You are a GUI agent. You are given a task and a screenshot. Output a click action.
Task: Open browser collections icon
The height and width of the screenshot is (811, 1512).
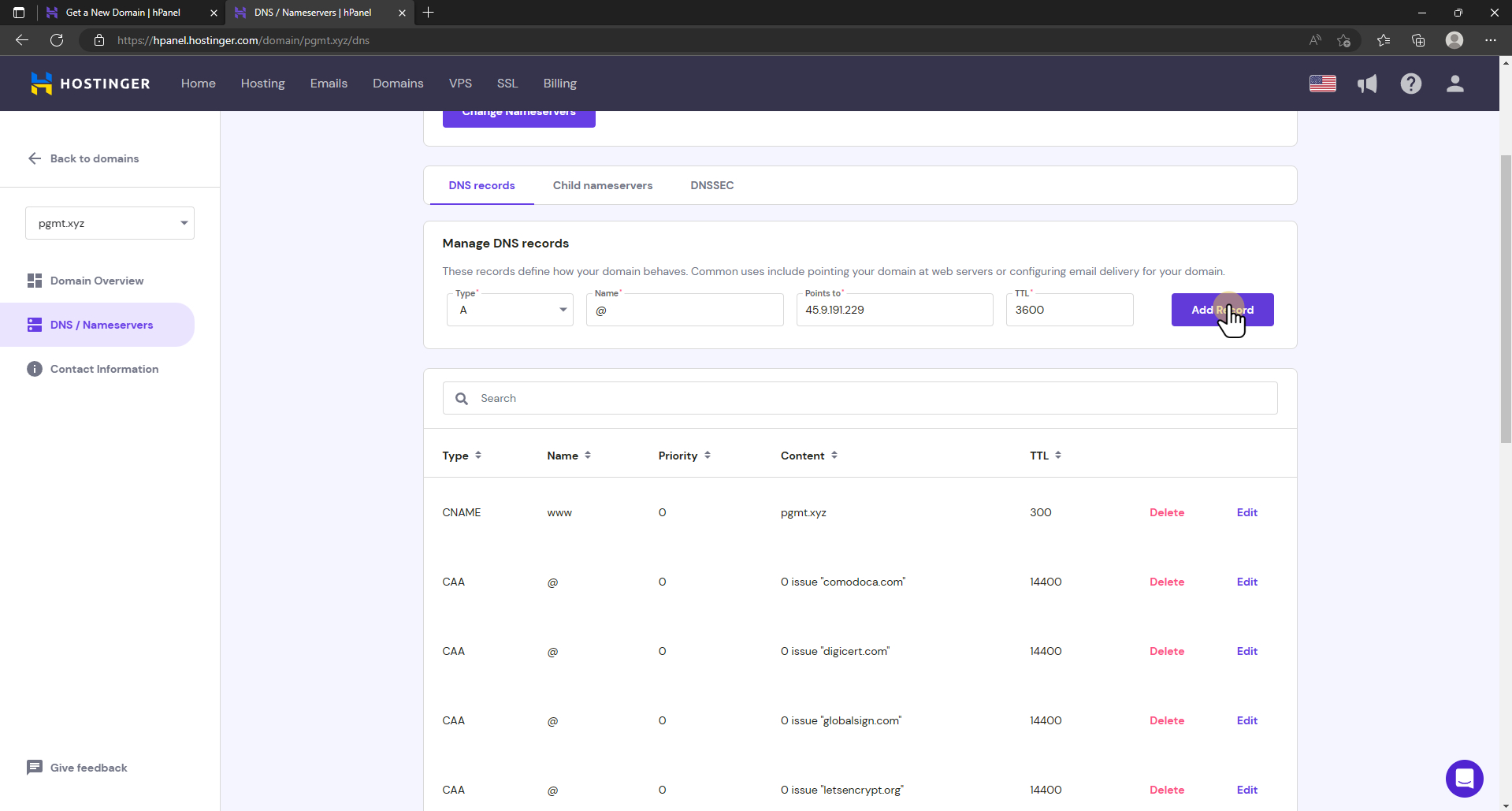1418,40
